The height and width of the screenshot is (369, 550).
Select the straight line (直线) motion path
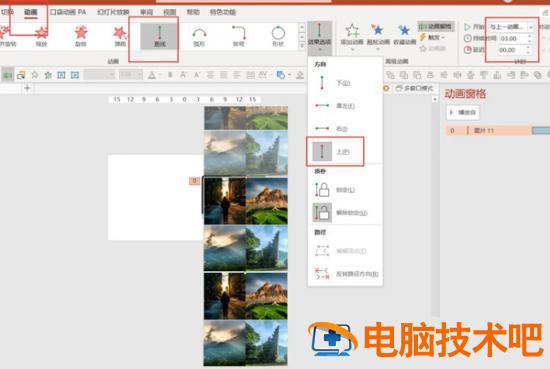point(160,36)
